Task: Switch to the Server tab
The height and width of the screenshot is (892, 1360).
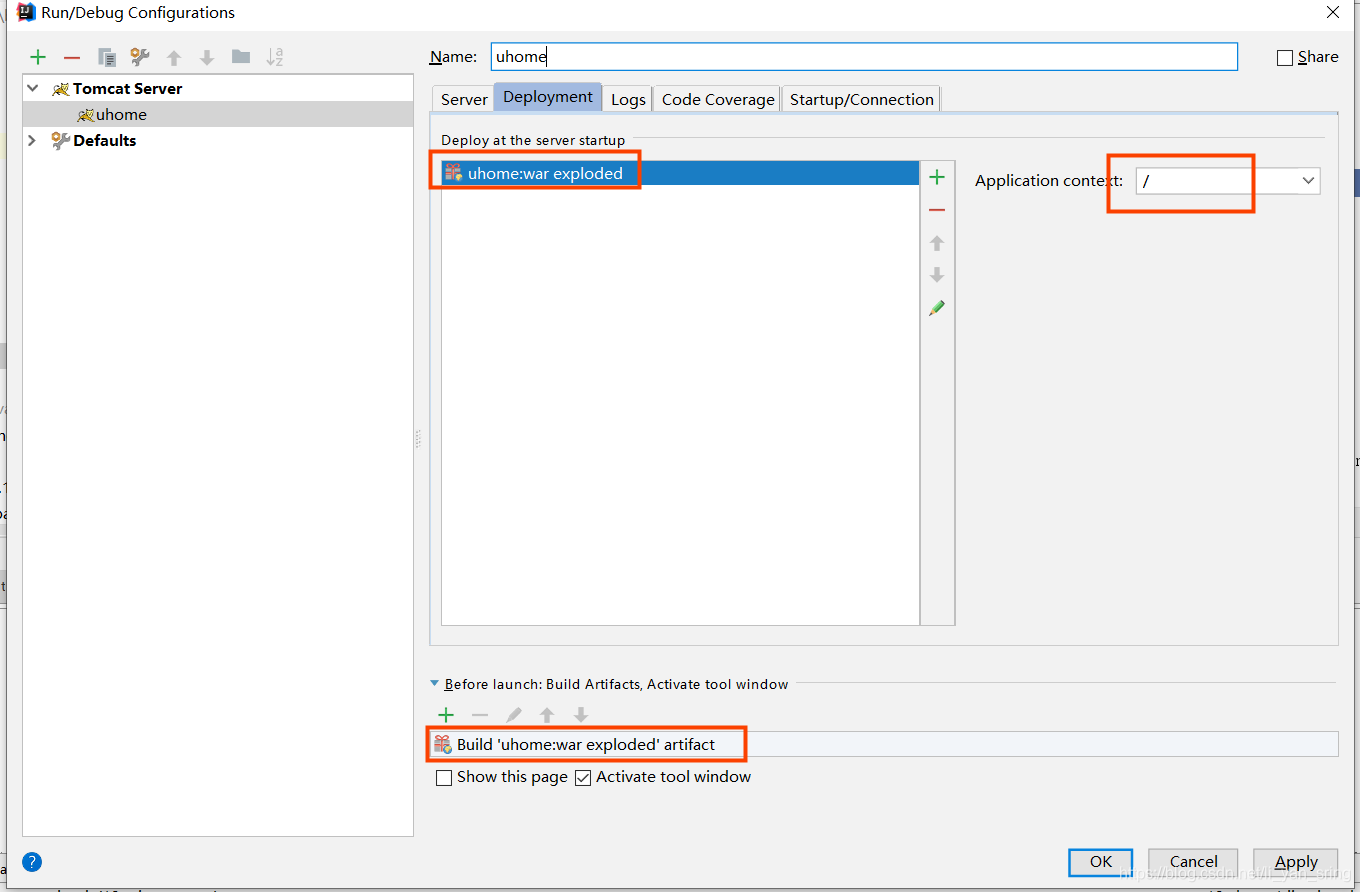Action: coord(464,99)
